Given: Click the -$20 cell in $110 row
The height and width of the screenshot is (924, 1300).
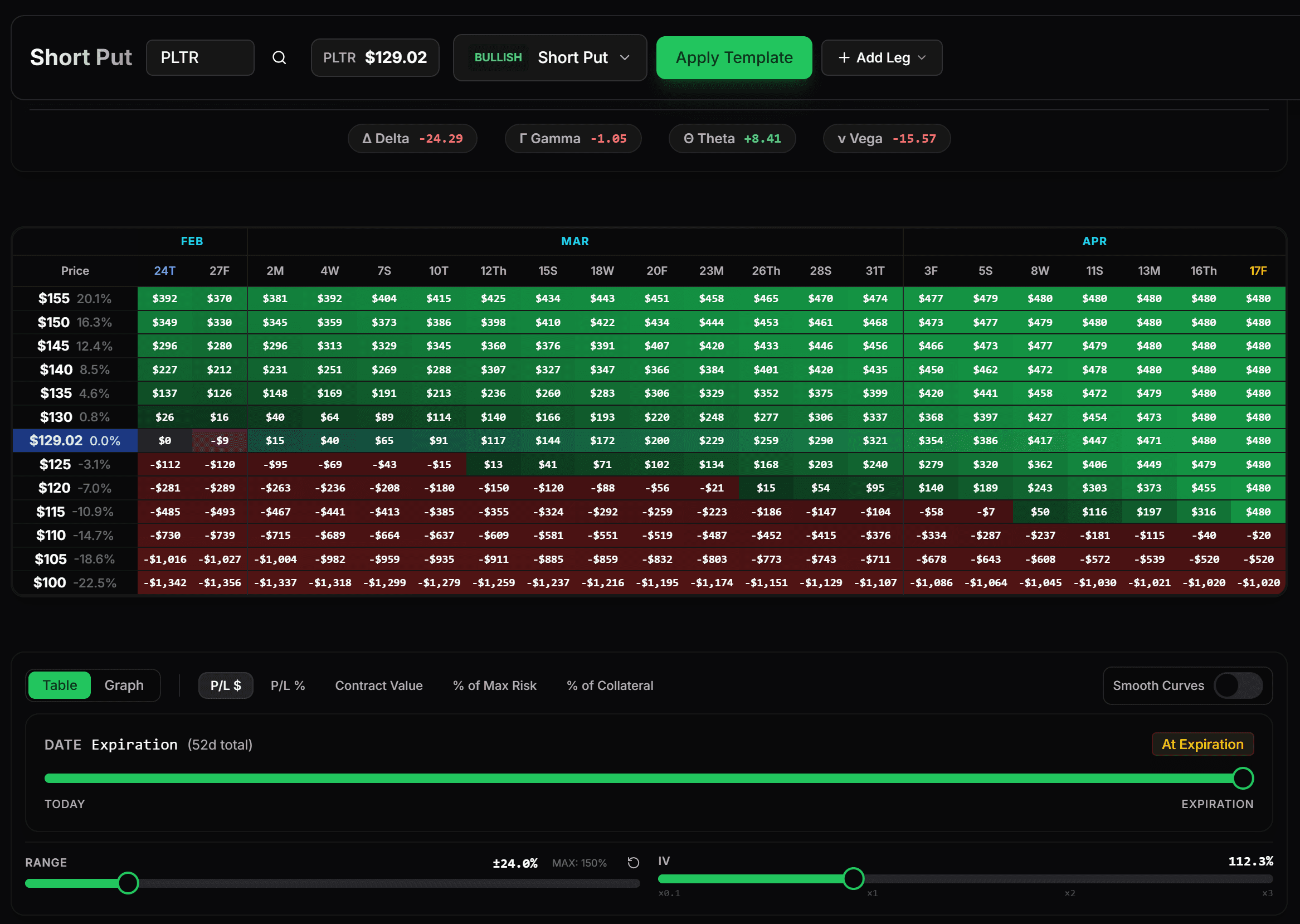Looking at the screenshot, I should coord(1258,536).
